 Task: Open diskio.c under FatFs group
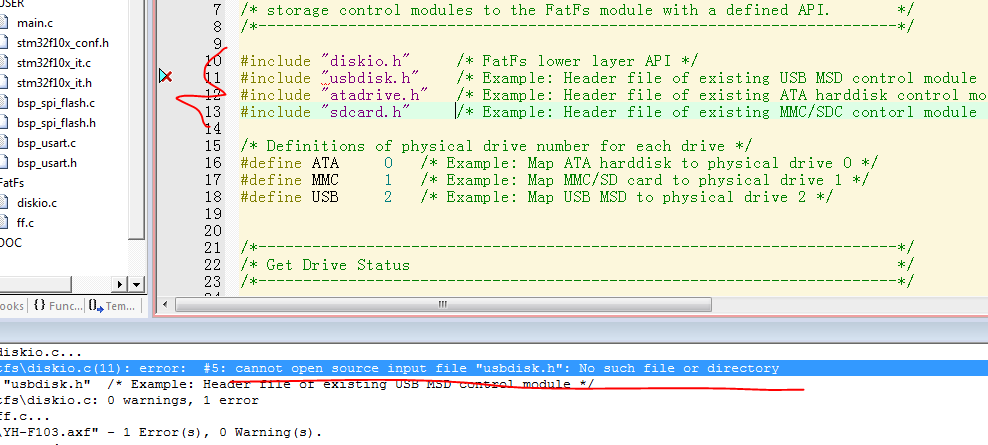(x=37, y=203)
